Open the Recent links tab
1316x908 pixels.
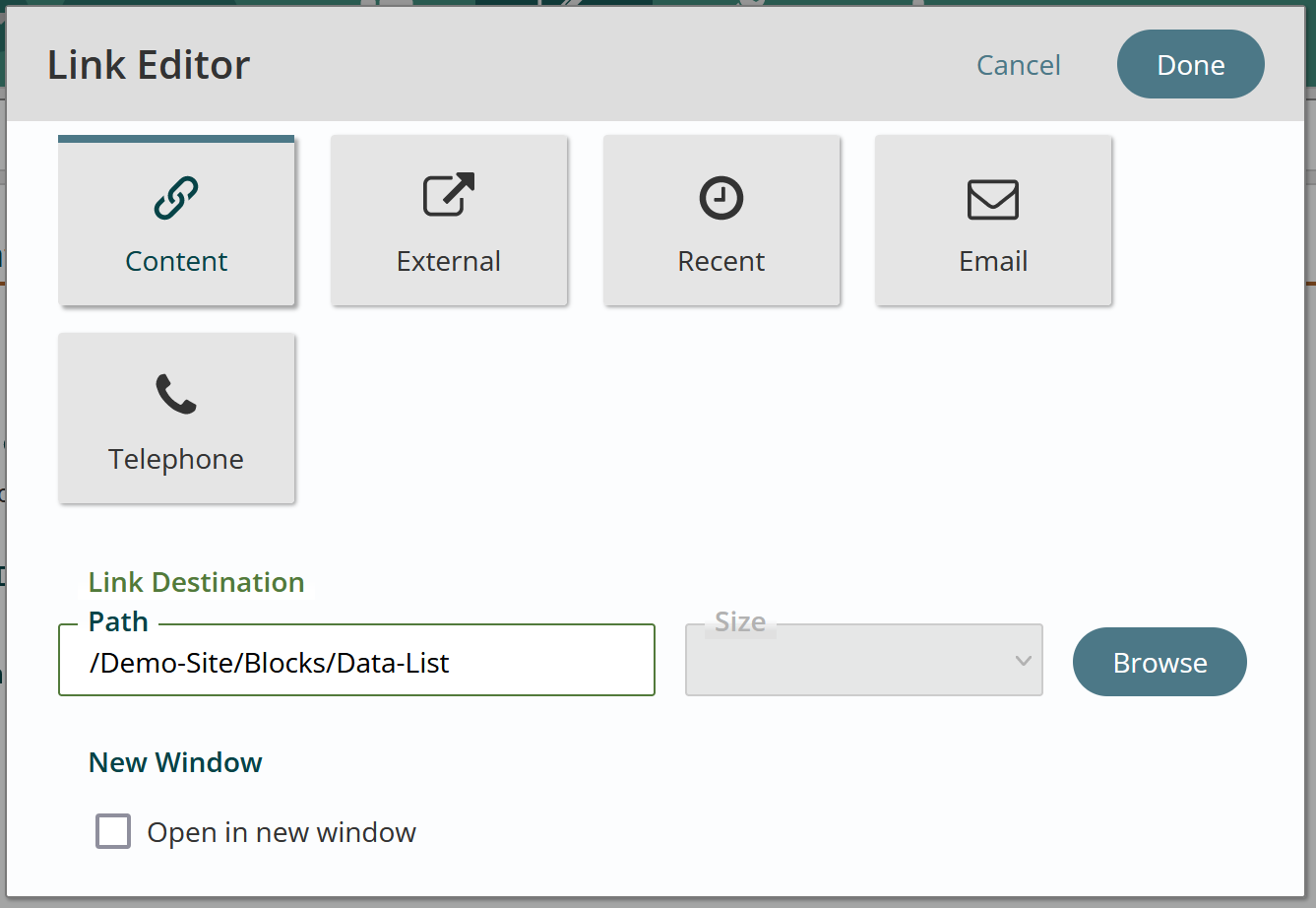721,221
